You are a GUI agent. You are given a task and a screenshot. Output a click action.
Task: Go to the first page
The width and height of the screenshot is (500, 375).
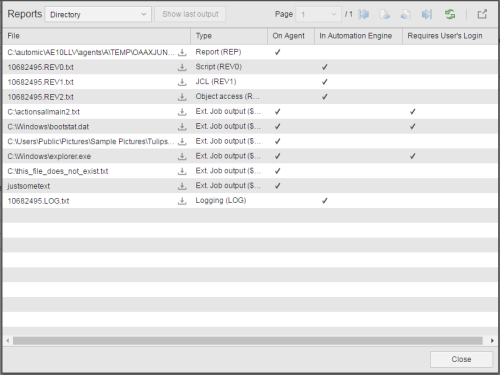click(364, 14)
